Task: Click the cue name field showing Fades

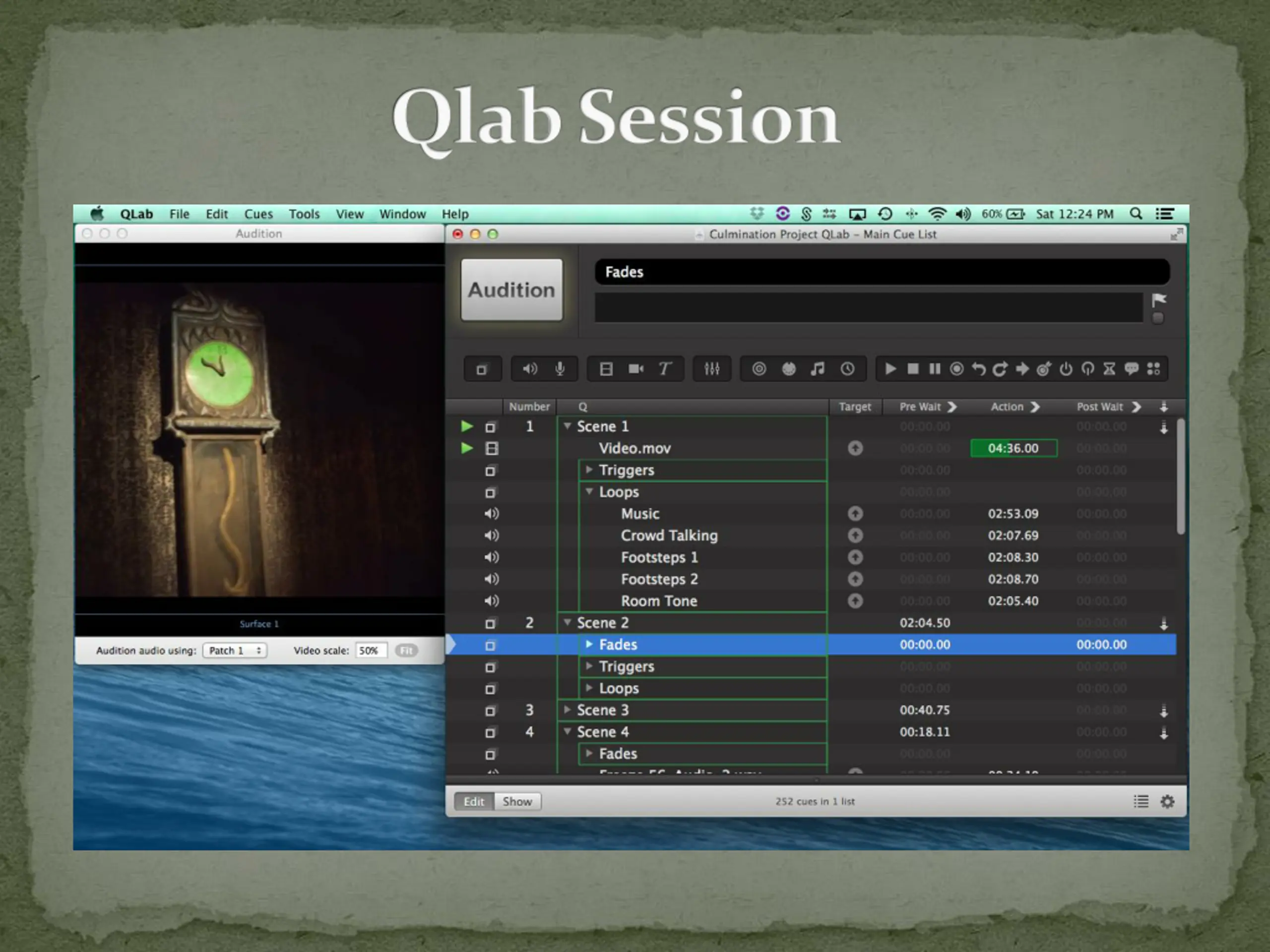Action: coord(882,272)
